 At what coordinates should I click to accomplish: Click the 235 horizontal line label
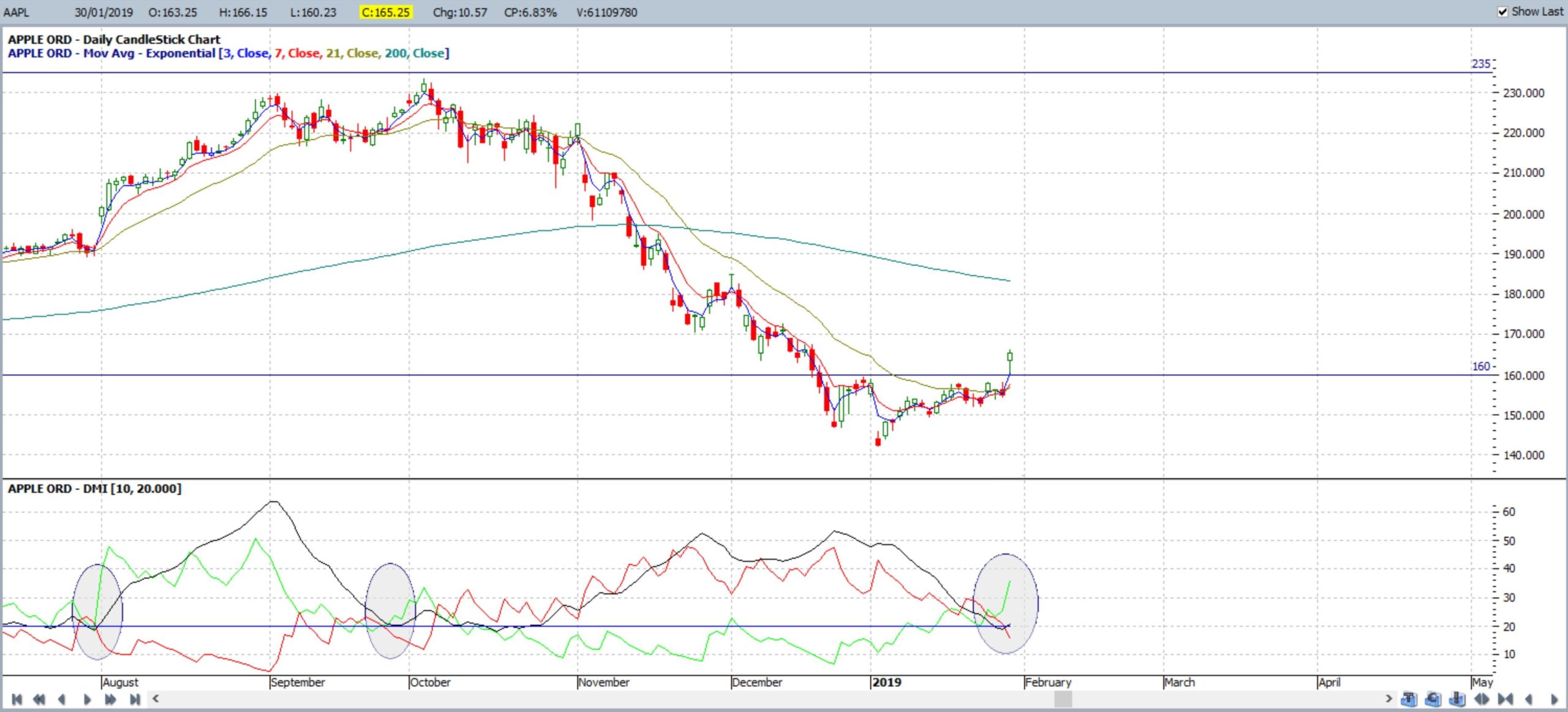click(x=1481, y=64)
